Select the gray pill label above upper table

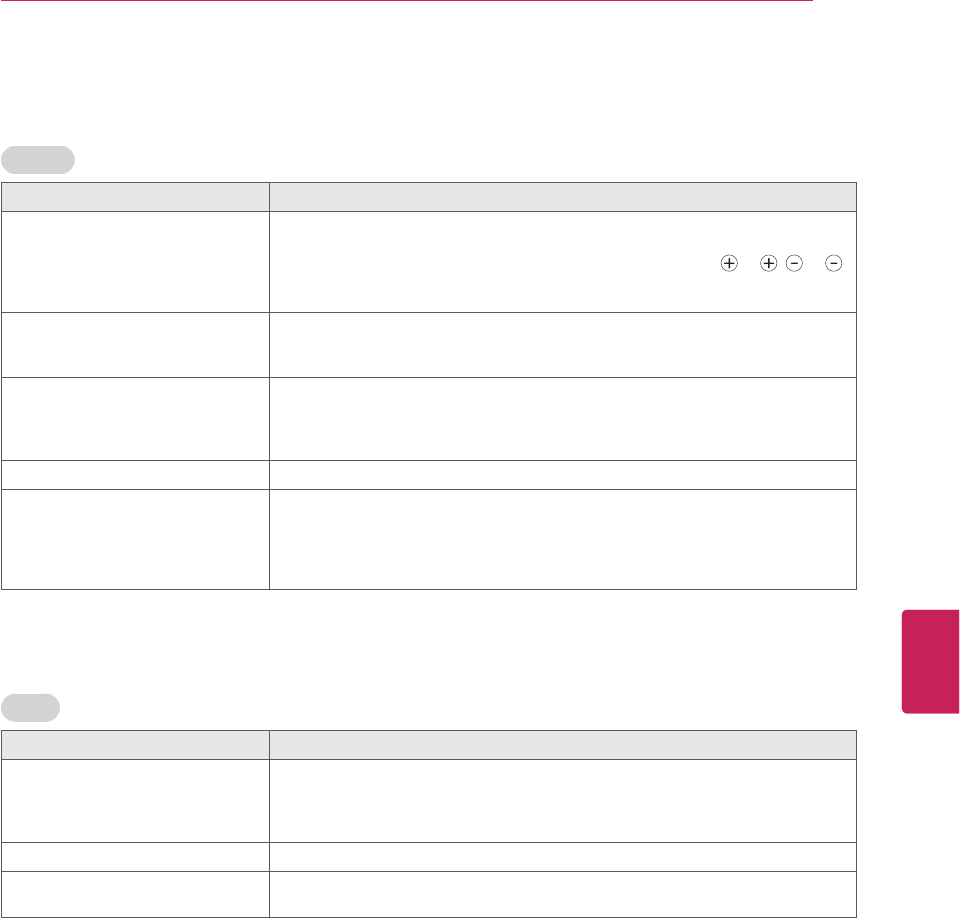[38, 160]
